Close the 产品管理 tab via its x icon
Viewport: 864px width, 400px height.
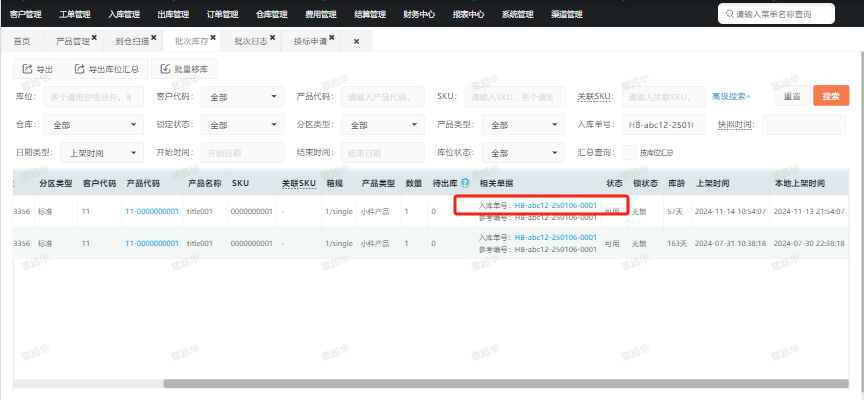94,37
